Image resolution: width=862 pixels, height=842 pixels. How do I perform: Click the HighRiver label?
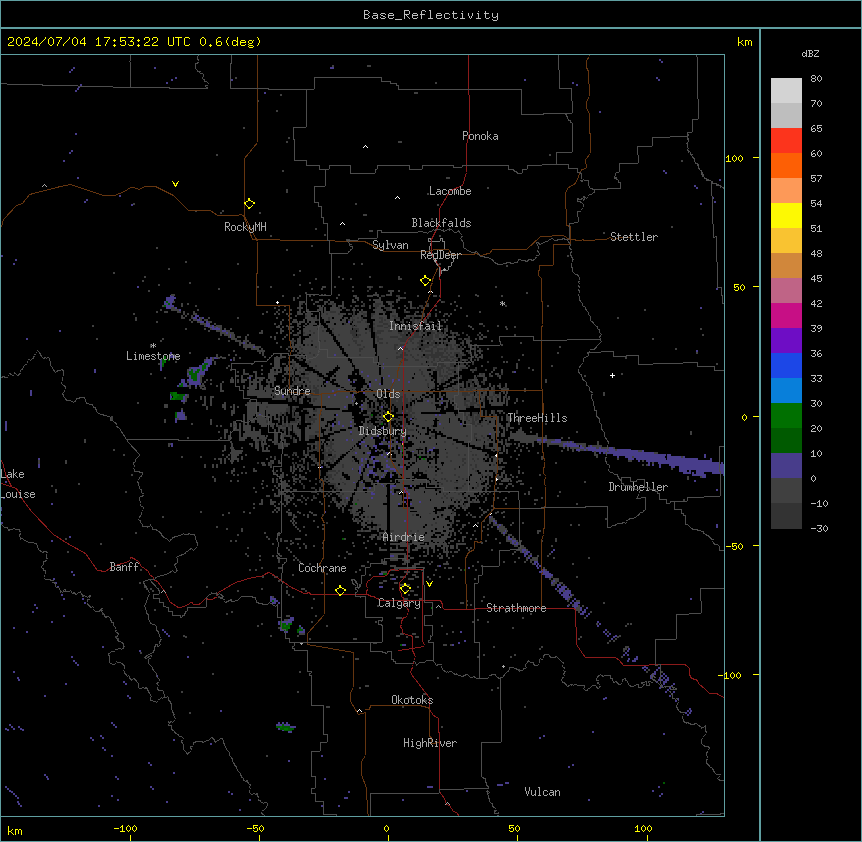tap(429, 743)
